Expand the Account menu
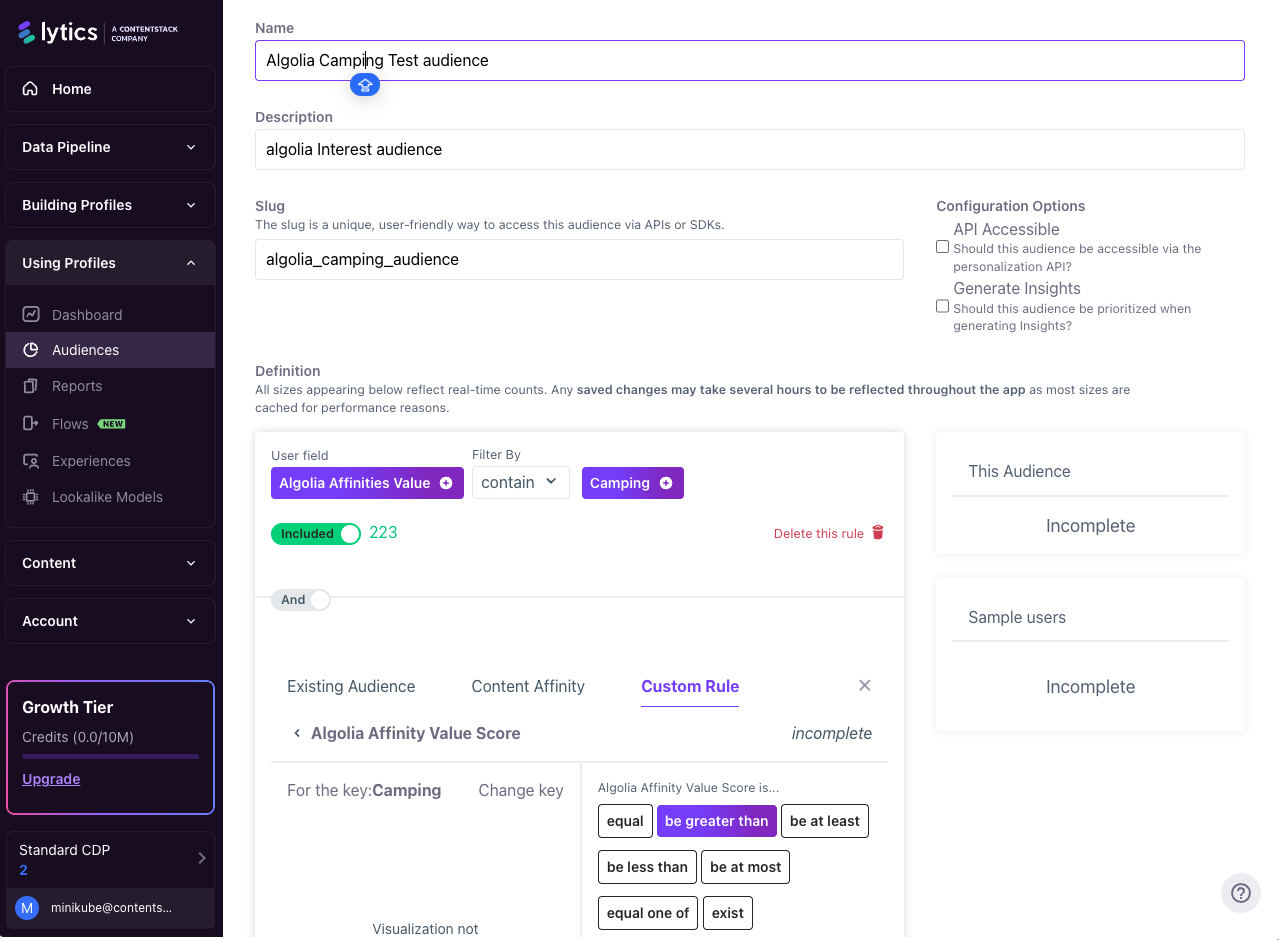1279x940 pixels. click(110, 621)
